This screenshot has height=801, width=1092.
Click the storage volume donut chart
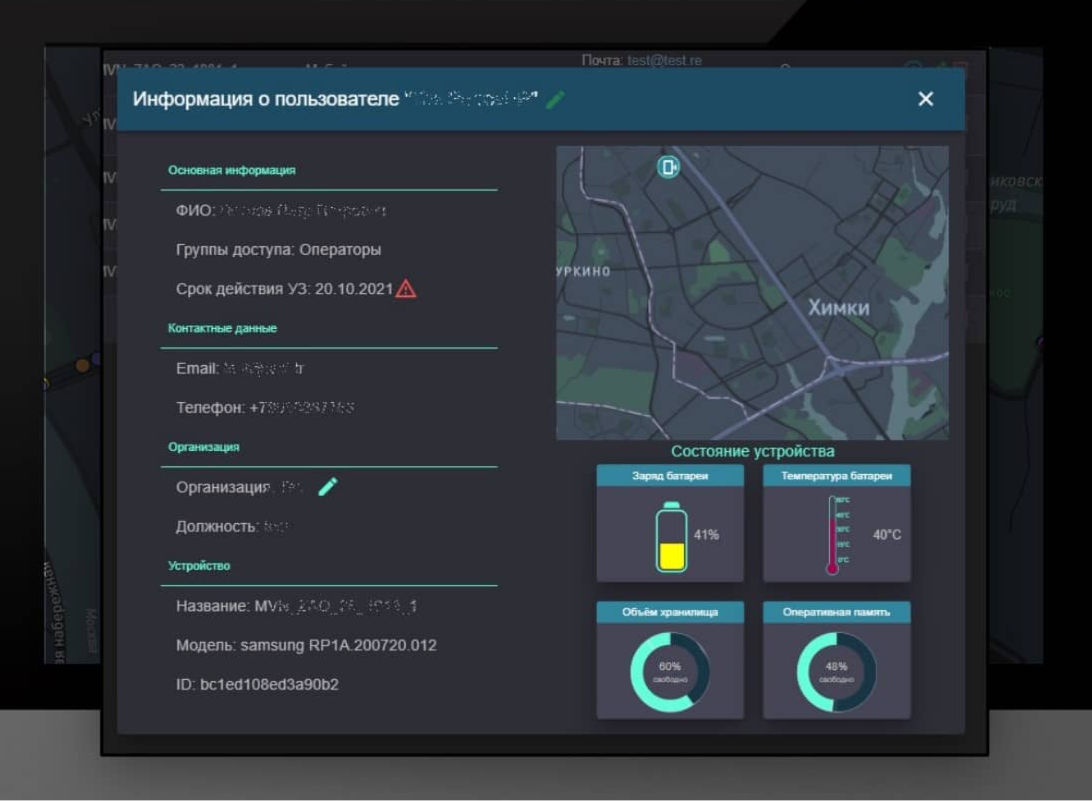[x=669, y=672]
